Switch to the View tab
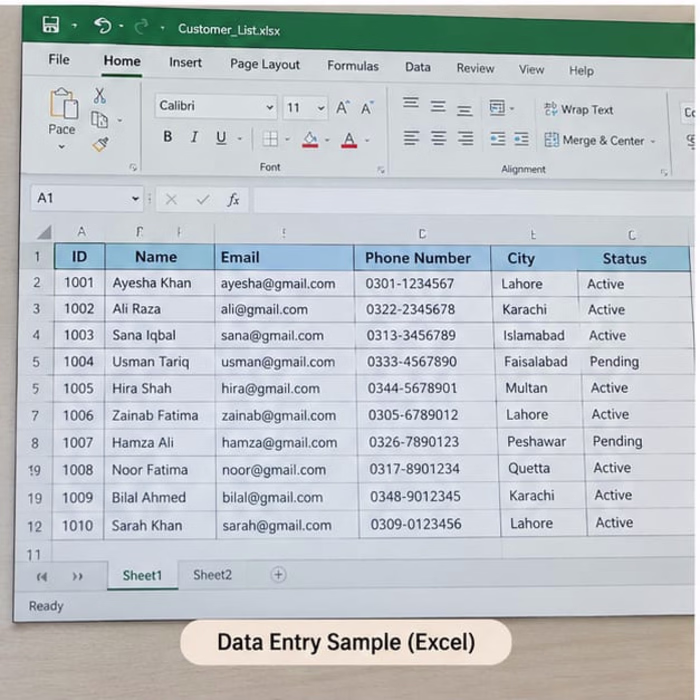Viewport: 700px width, 700px height. click(x=531, y=70)
